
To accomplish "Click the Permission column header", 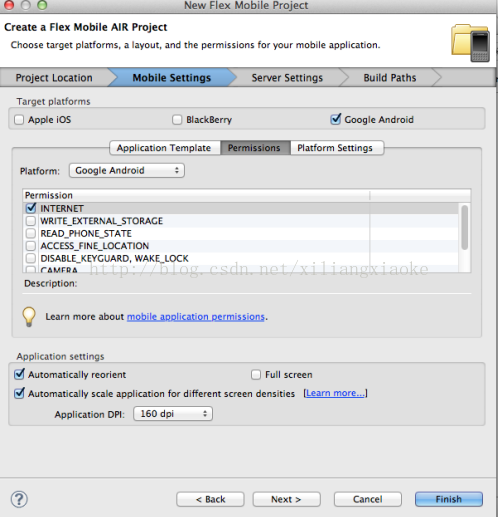I will click(x=197, y=195).
